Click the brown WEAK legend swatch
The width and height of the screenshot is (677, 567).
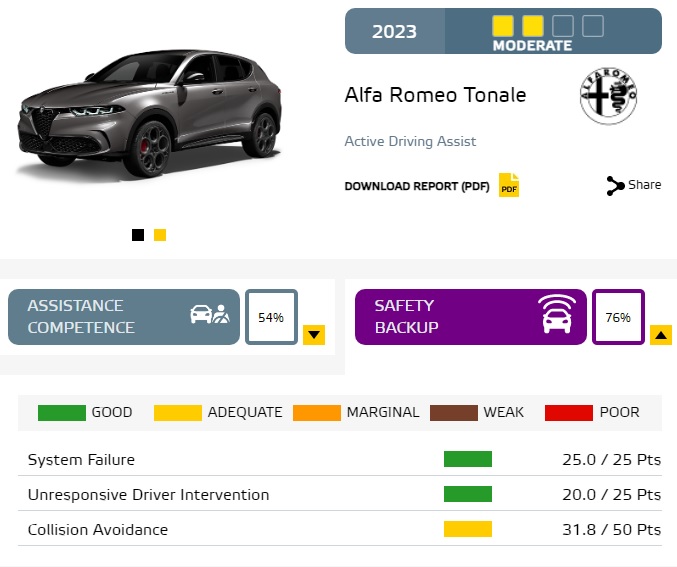[454, 412]
